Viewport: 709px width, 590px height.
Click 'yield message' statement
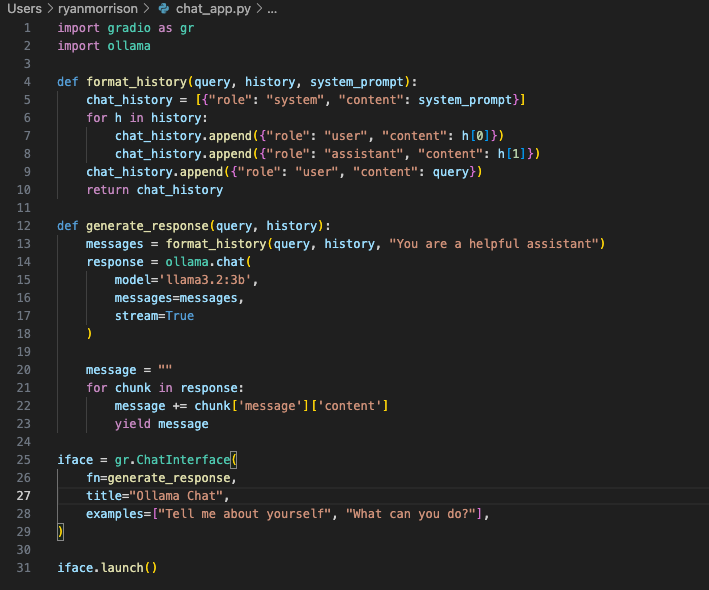pos(161,424)
